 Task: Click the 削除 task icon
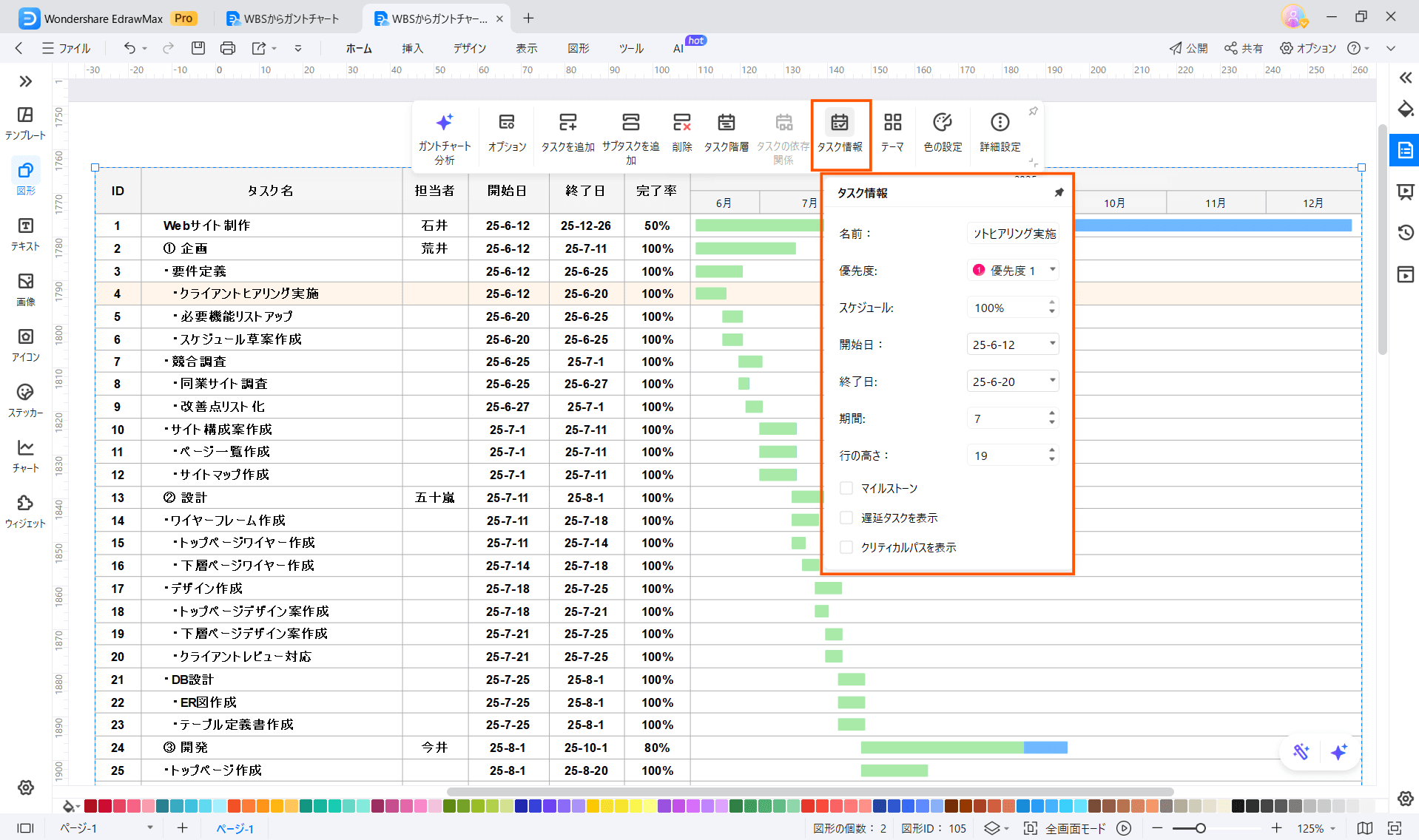681,123
